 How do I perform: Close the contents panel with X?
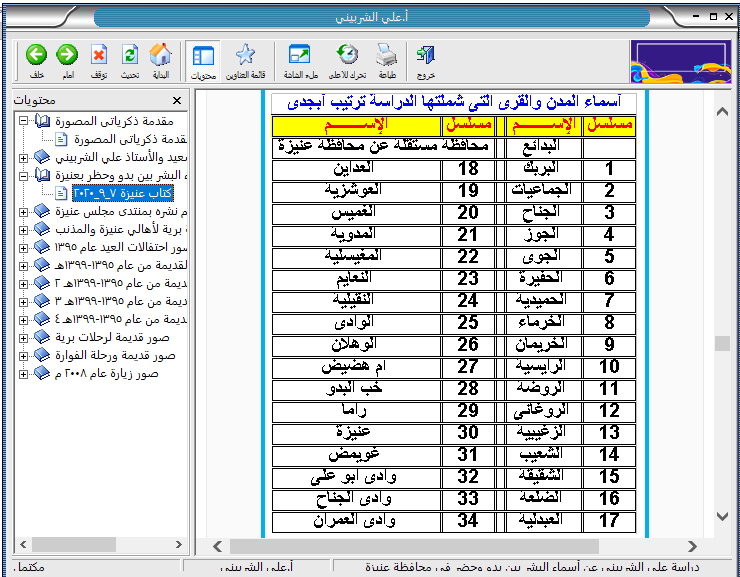177,100
